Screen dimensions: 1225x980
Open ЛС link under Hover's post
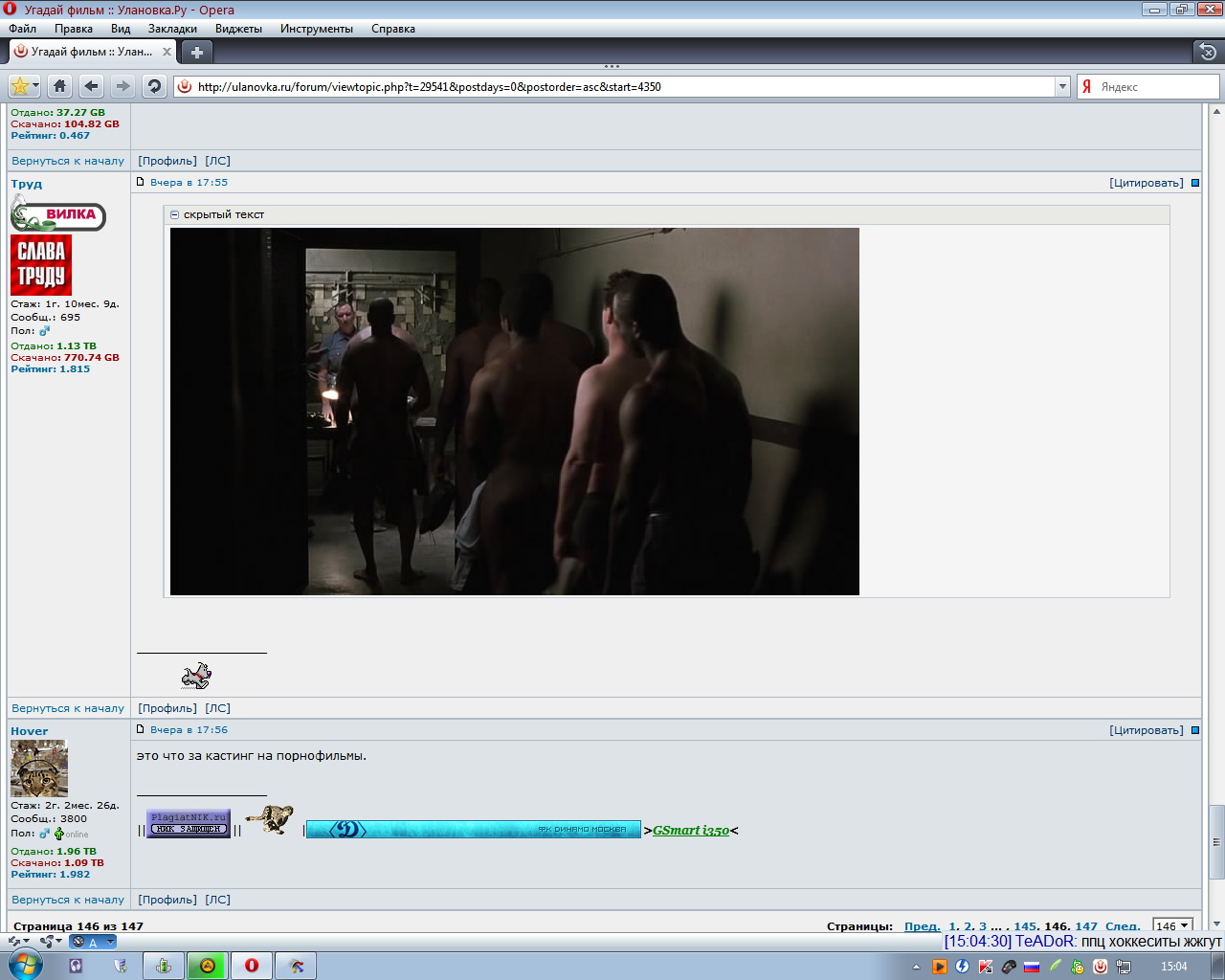(x=218, y=900)
